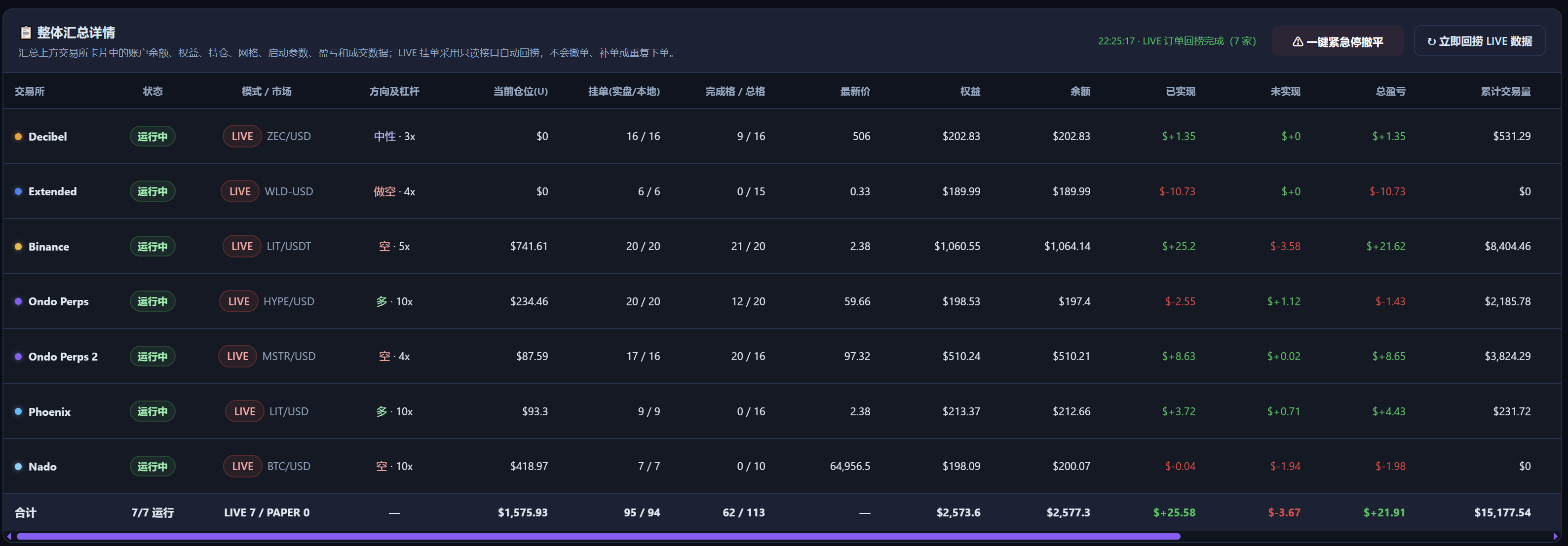Click the LIVE badge in the MSTR/USD row

[237, 356]
